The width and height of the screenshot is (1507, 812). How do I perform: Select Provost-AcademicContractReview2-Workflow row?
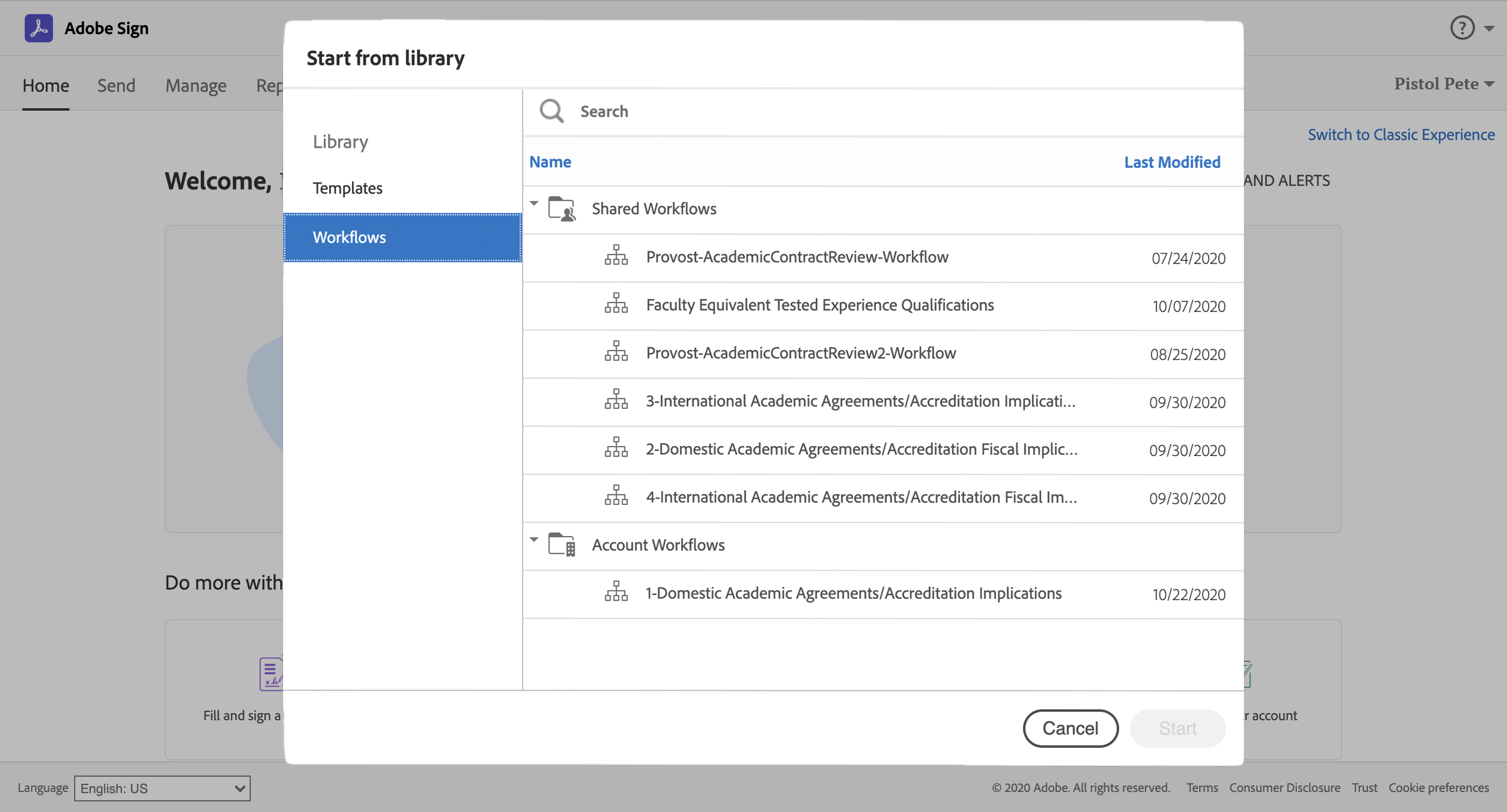[883, 354]
